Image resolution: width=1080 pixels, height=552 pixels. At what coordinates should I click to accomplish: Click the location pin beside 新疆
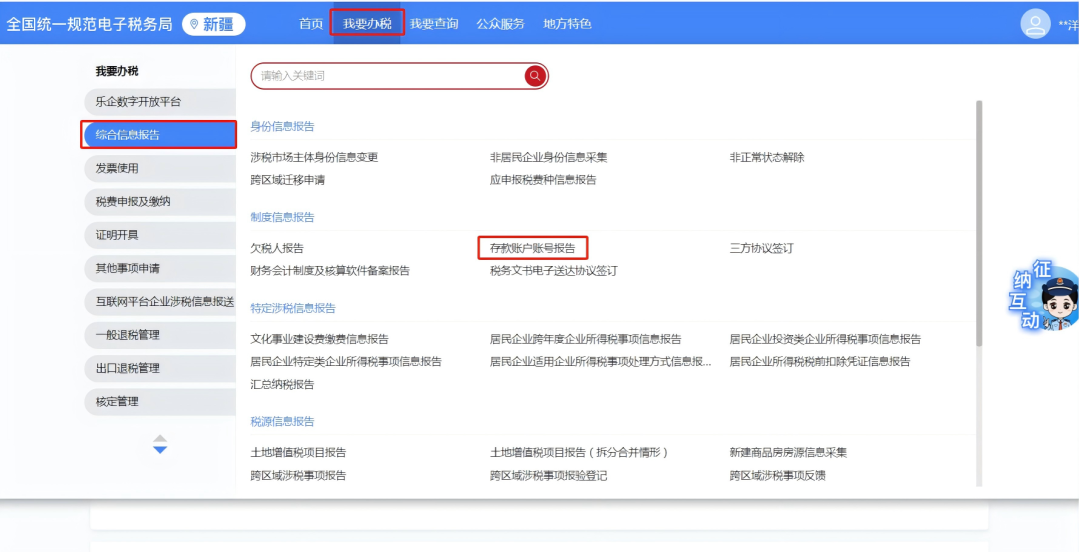[194, 25]
